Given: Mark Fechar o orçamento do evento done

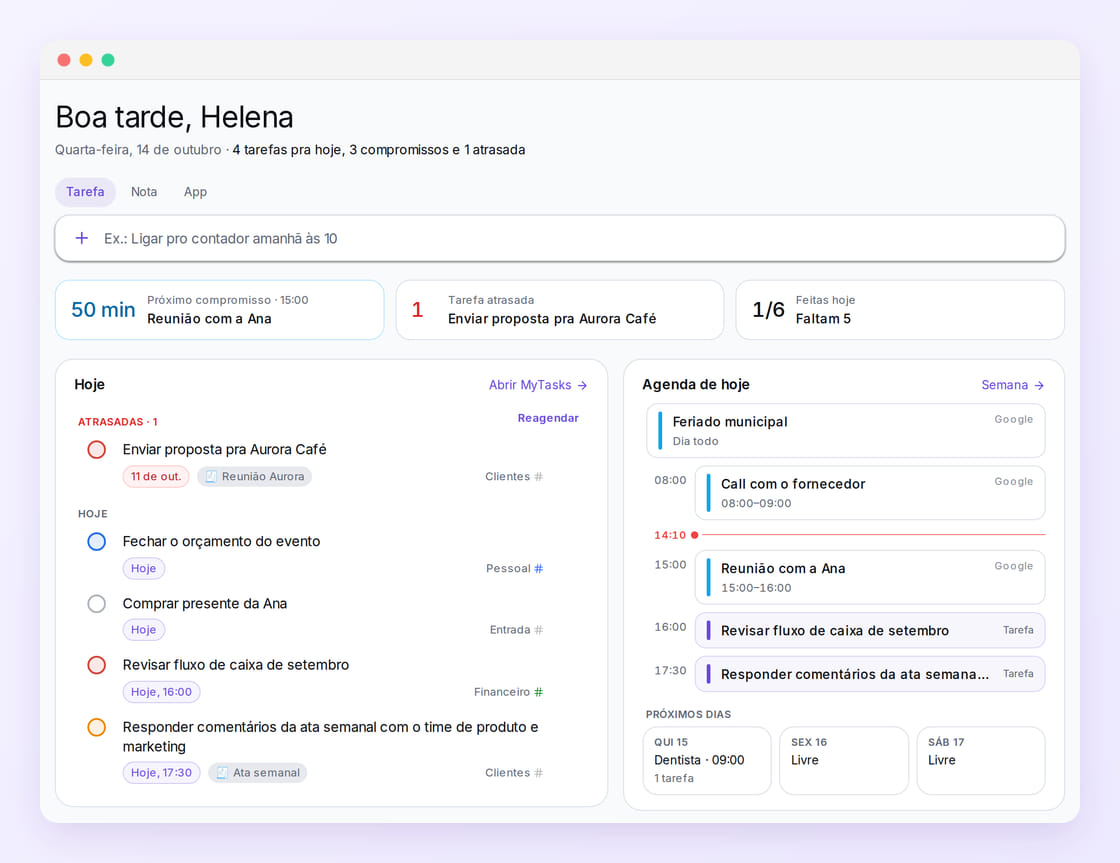Looking at the screenshot, I should click(x=96, y=542).
